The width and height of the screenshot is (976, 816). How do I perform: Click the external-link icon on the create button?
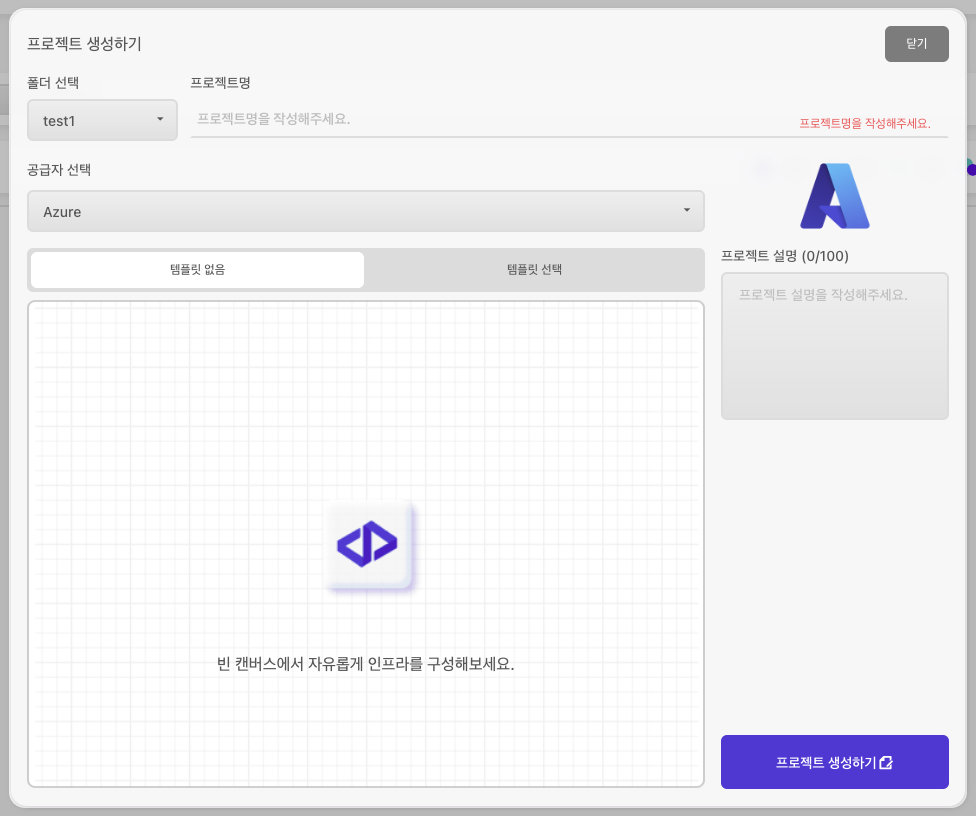886,762
